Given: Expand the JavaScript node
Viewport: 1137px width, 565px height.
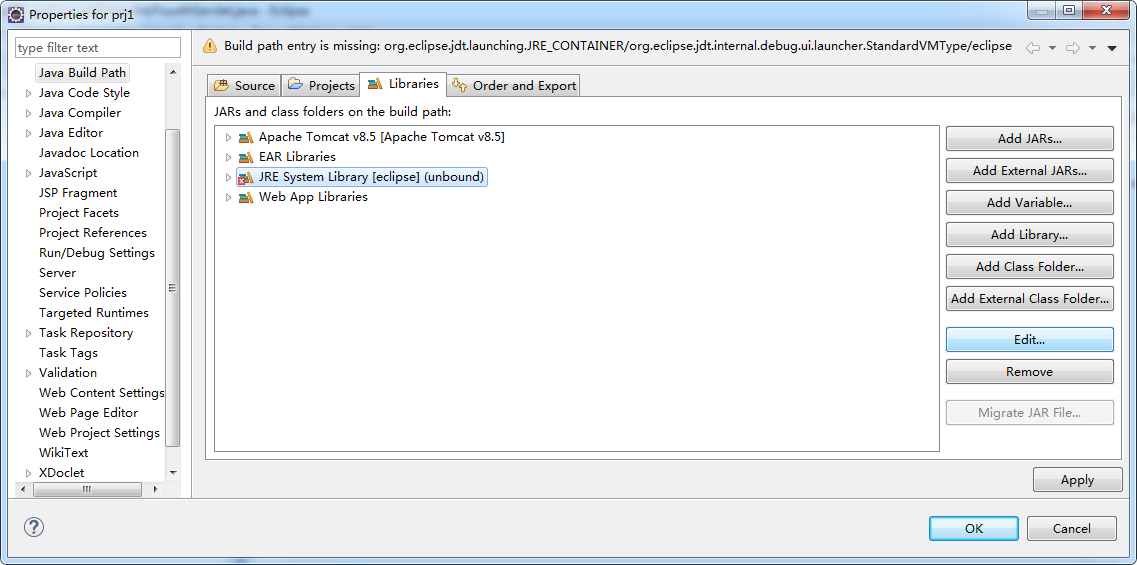Looking at the screenshot, I should [28, 173].
